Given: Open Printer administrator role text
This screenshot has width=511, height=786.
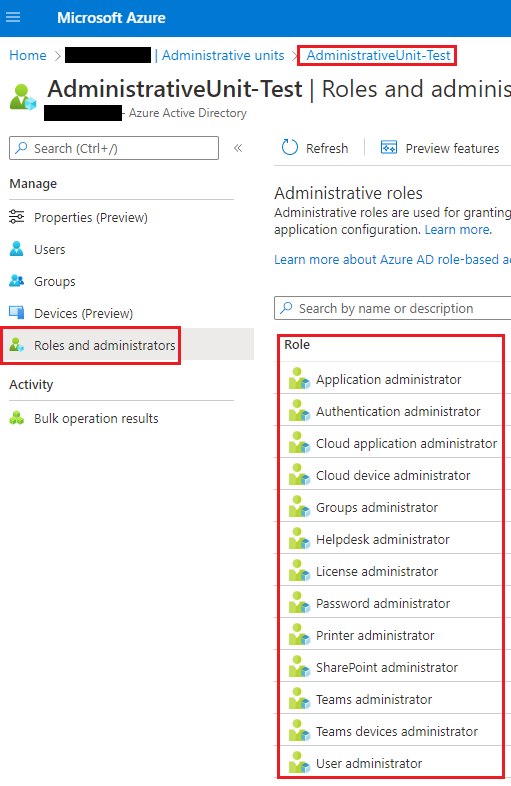Looking at the screenshot, I should pyautogui.click(x=375, y=636).
